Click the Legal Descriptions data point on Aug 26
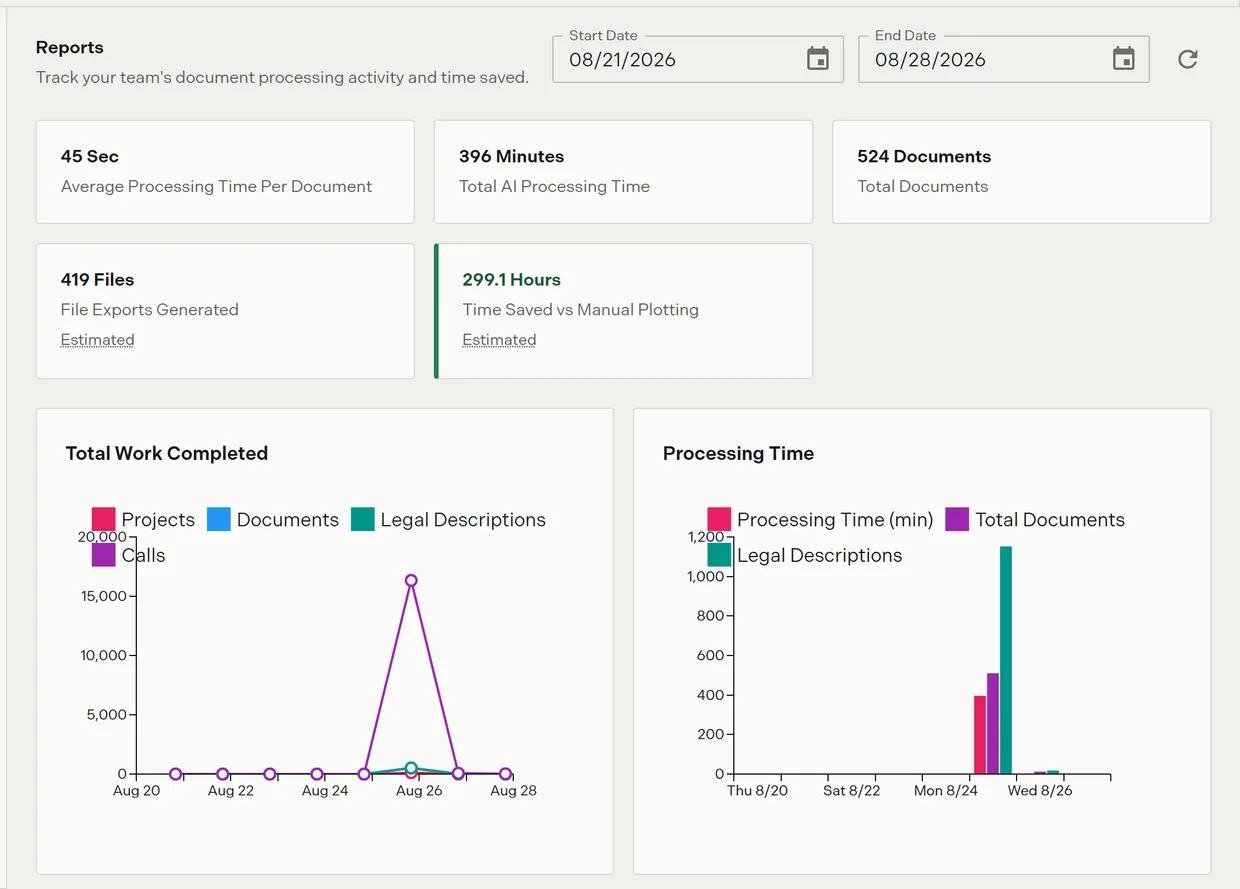This screenshot has width=1240, height=889. pos(411,768)
